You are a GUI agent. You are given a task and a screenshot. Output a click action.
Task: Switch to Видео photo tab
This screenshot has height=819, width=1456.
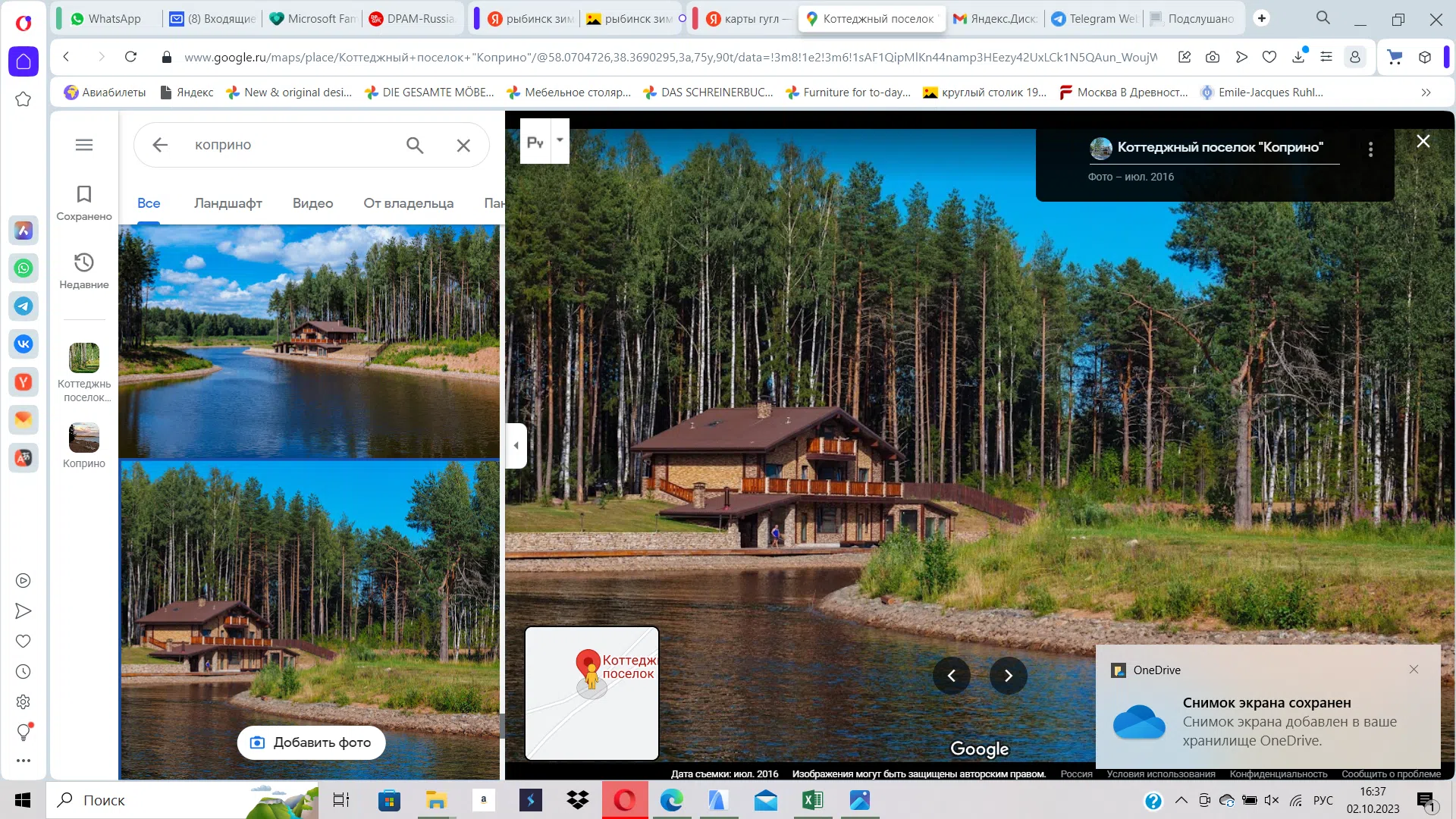(313, 203)
